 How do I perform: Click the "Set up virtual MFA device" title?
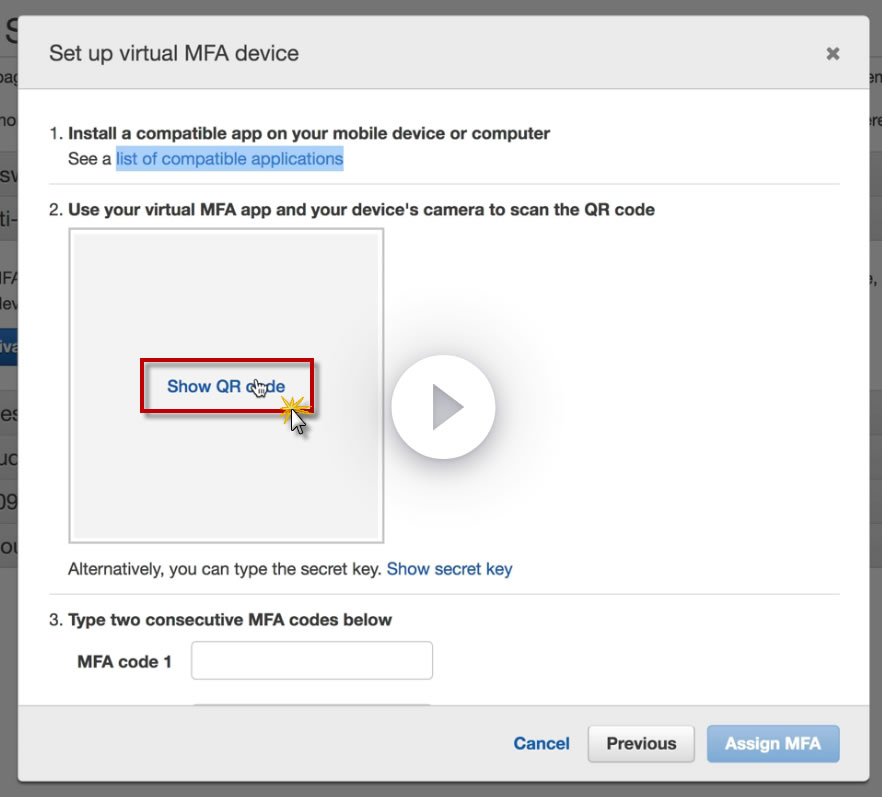pyautogui.click(x=174, y=53)
